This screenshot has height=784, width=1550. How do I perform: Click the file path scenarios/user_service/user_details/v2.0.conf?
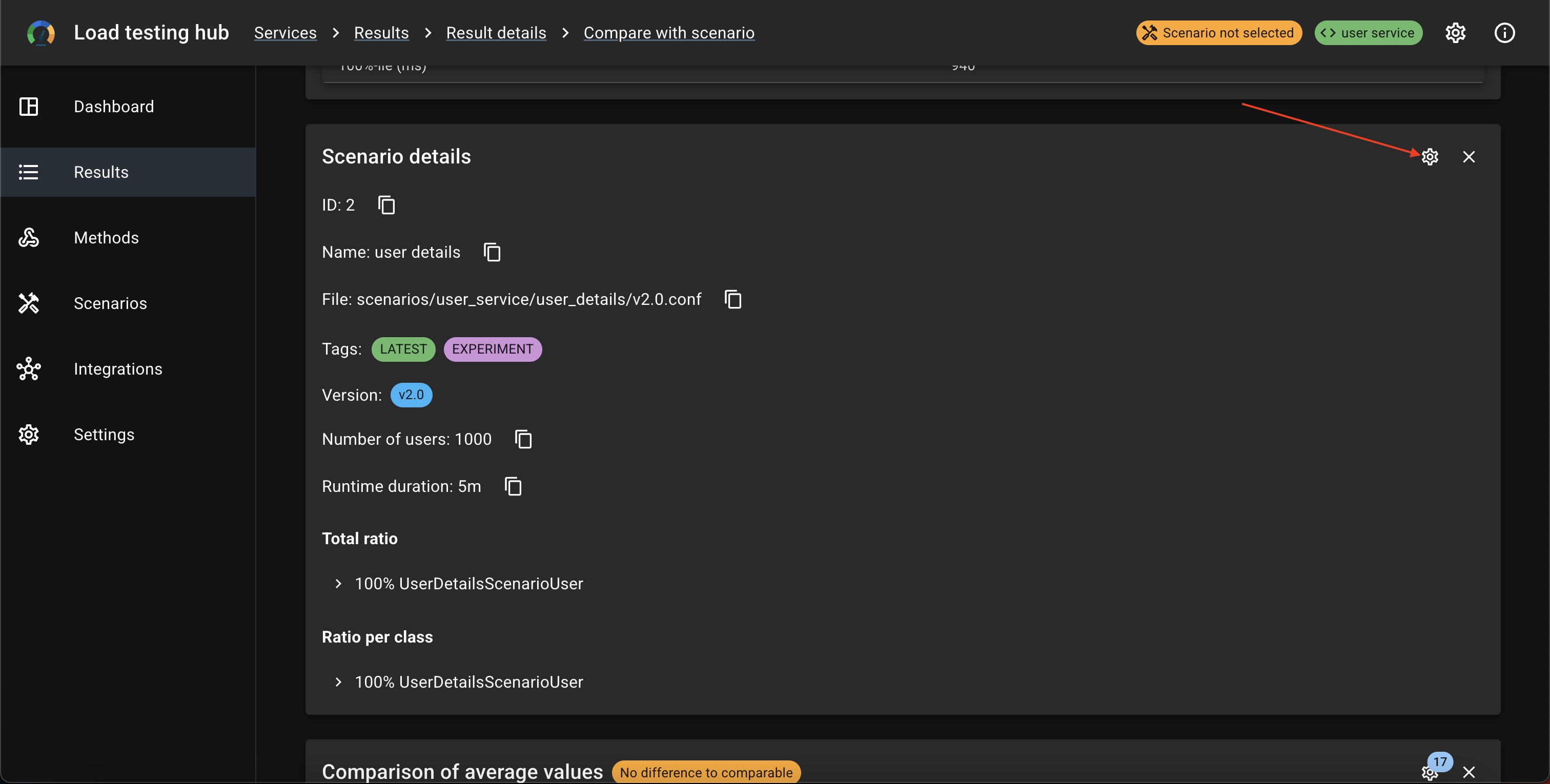click(x=529, y=299)
